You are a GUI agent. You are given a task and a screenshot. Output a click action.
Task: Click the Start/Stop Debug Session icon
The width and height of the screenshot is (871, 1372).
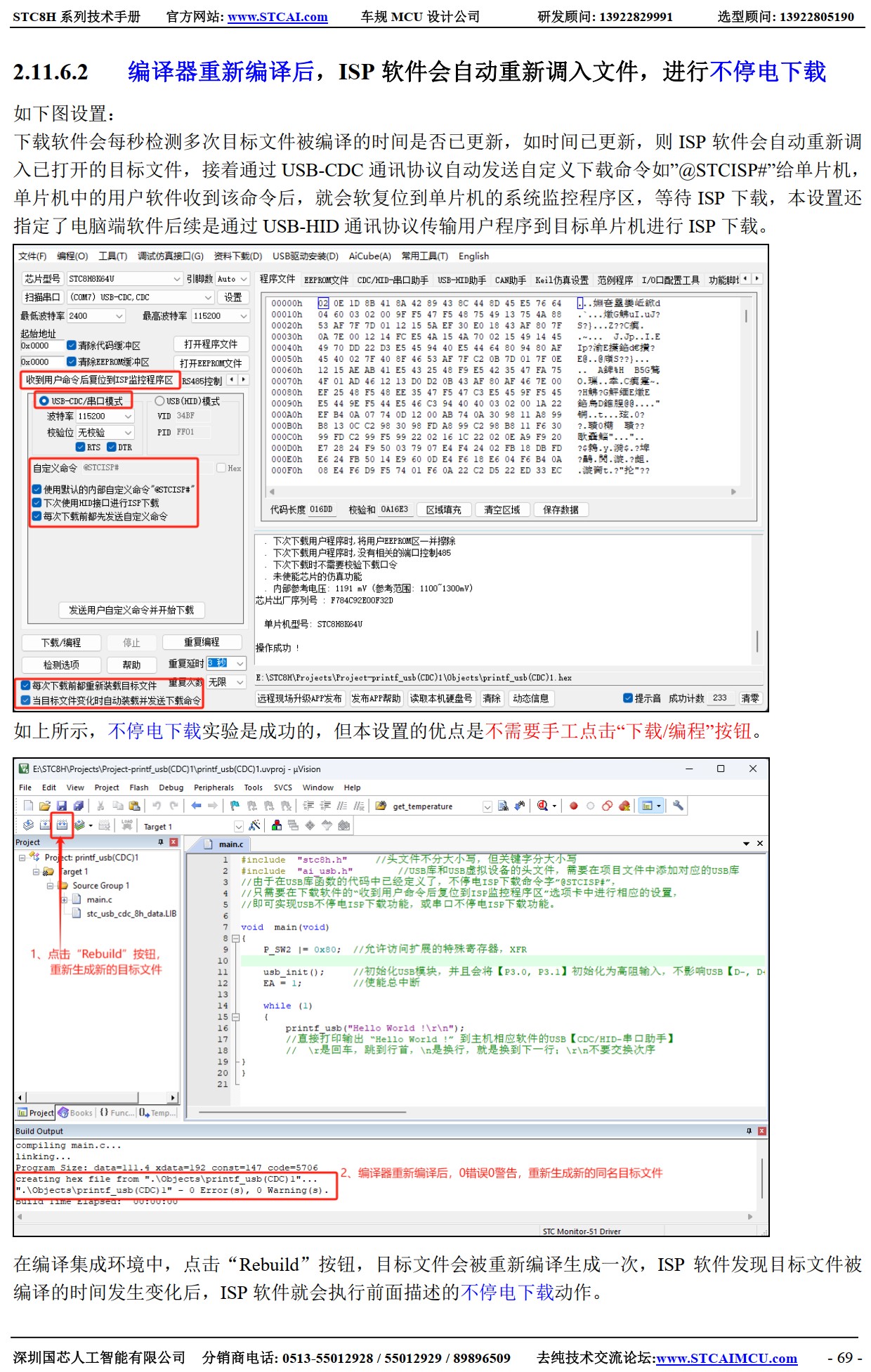pos(542,806)
